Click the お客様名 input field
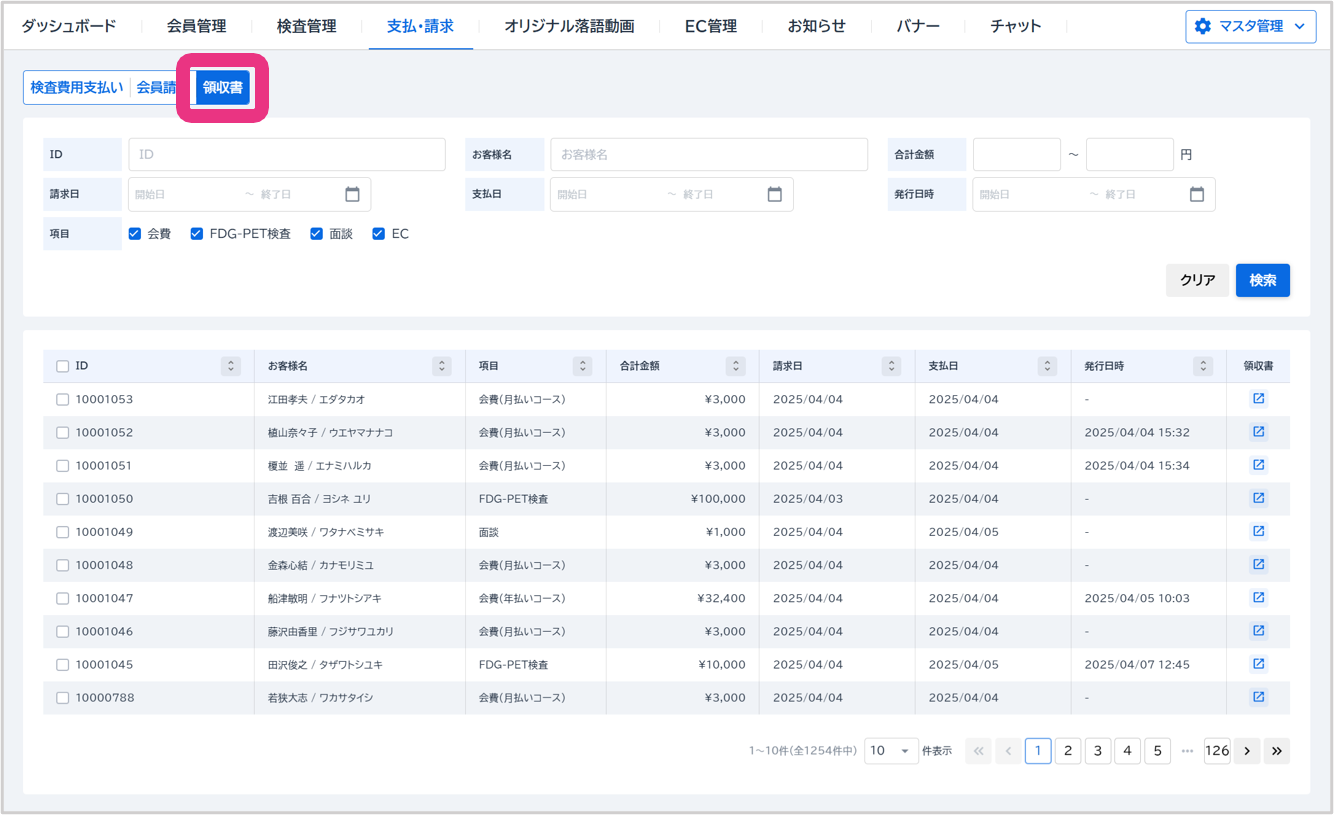The width and height of the screenshot is (1334, 815). point(708,155)
